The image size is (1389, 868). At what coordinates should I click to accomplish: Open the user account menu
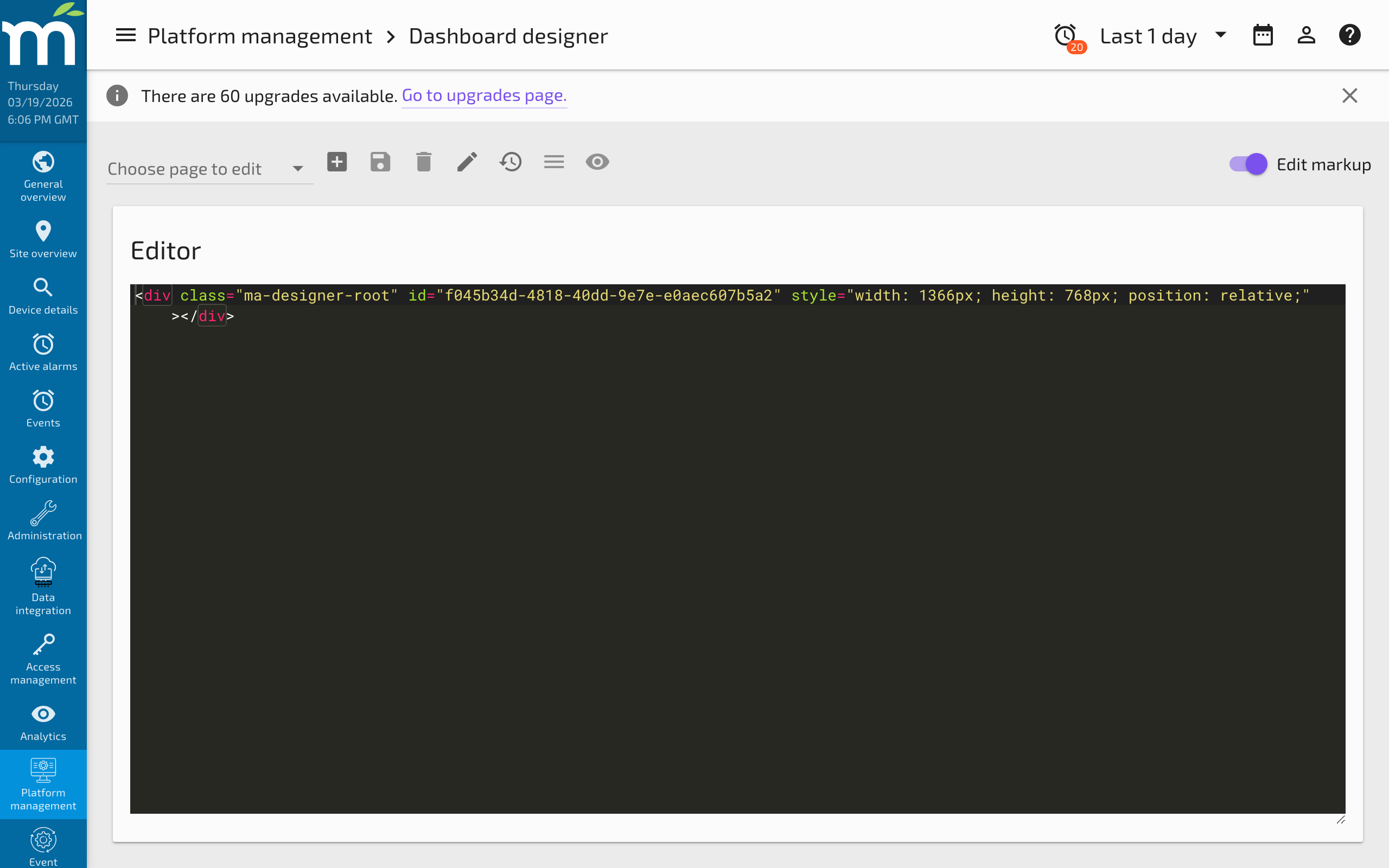tap(1306, 35)
